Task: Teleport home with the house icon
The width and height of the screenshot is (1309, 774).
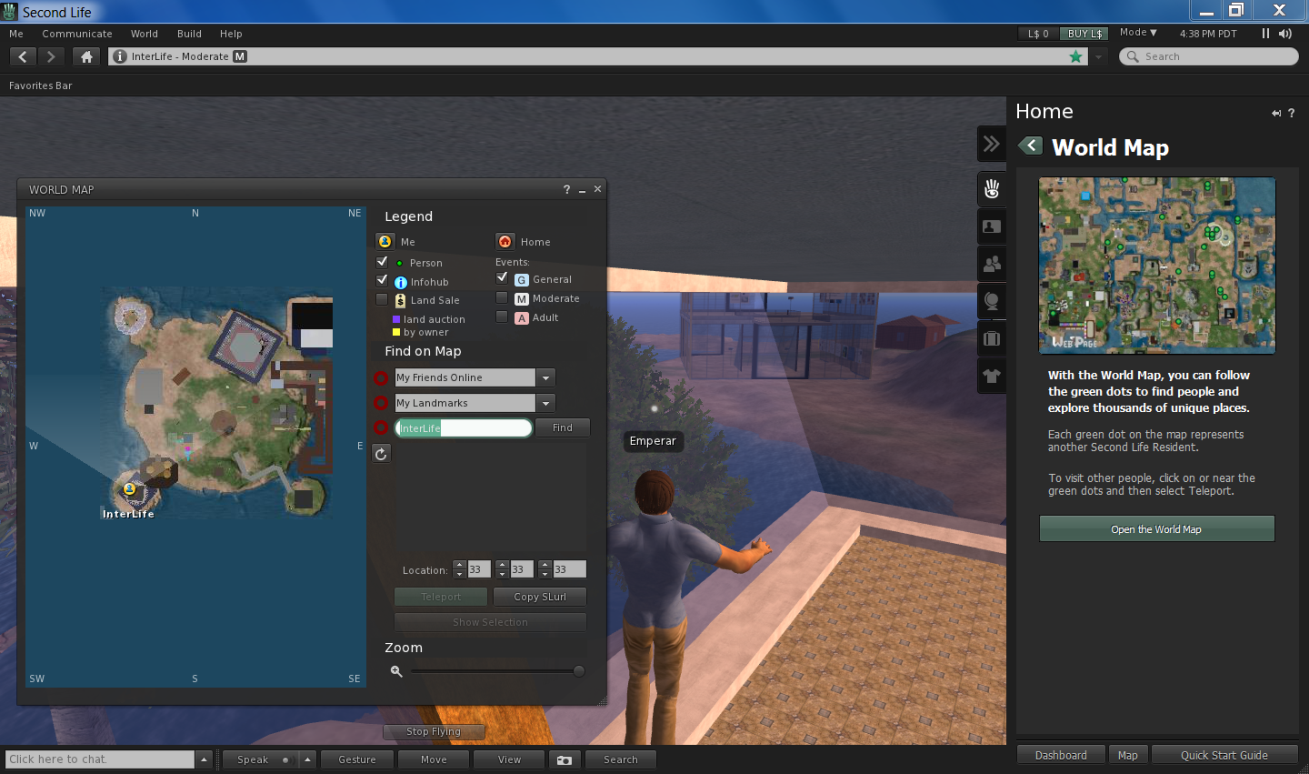Action: pyautogui.click(x=87, y=57)
